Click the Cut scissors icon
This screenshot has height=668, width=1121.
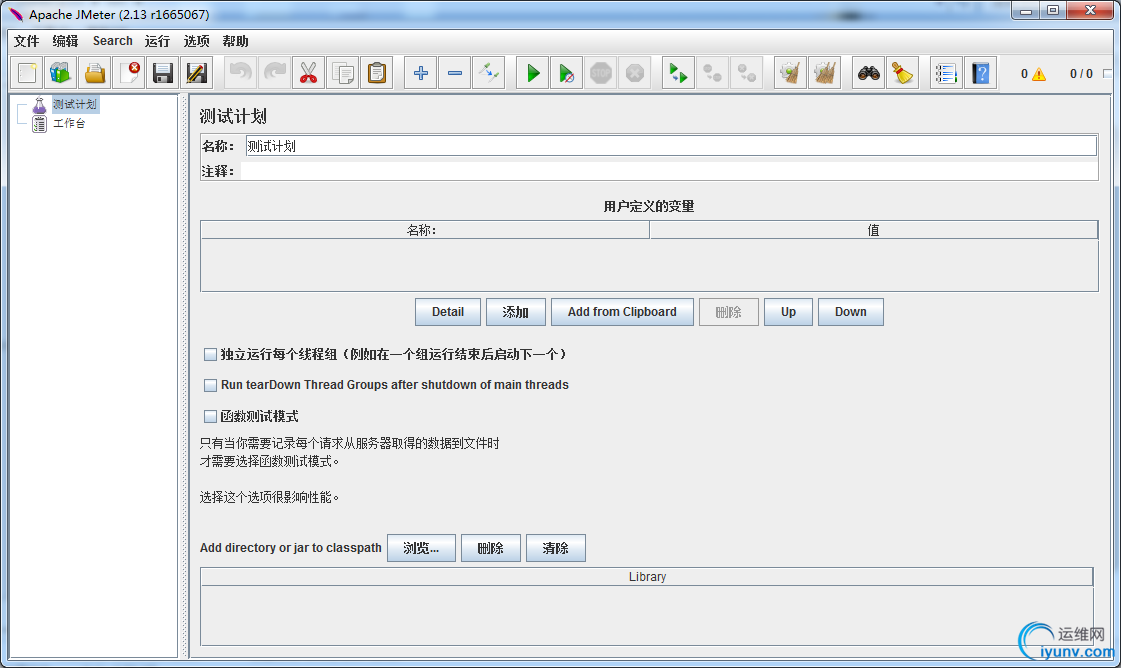tap(308, 73)
